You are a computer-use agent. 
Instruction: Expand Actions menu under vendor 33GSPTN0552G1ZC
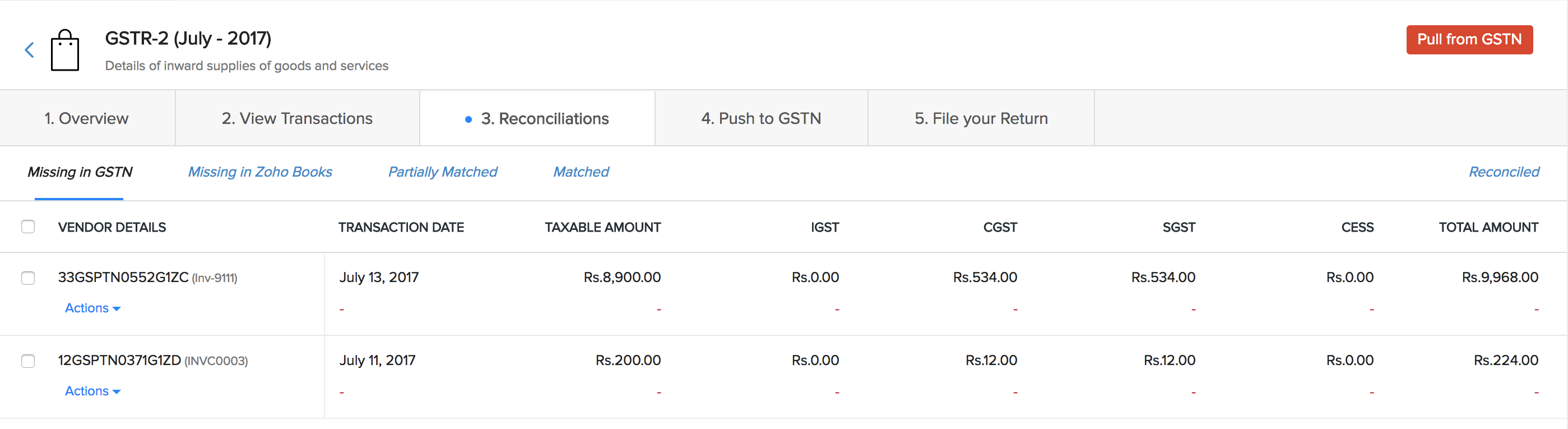[x=92, y=308]
